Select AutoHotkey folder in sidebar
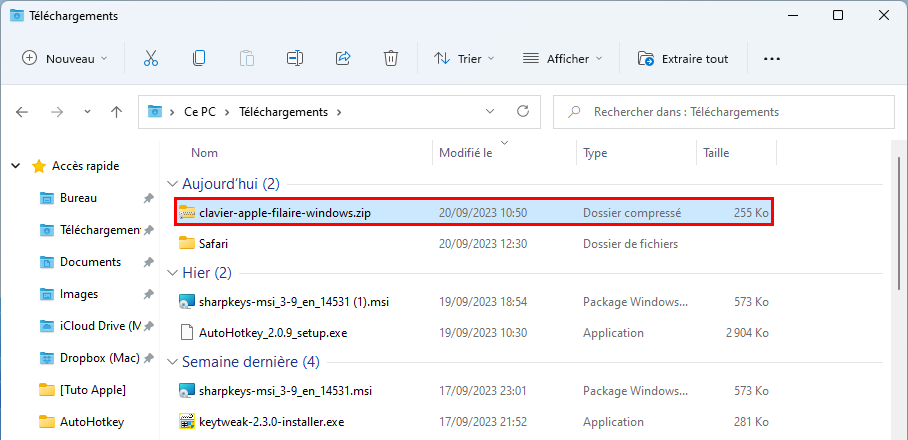The image size is (908, 440). coord(90,421)
